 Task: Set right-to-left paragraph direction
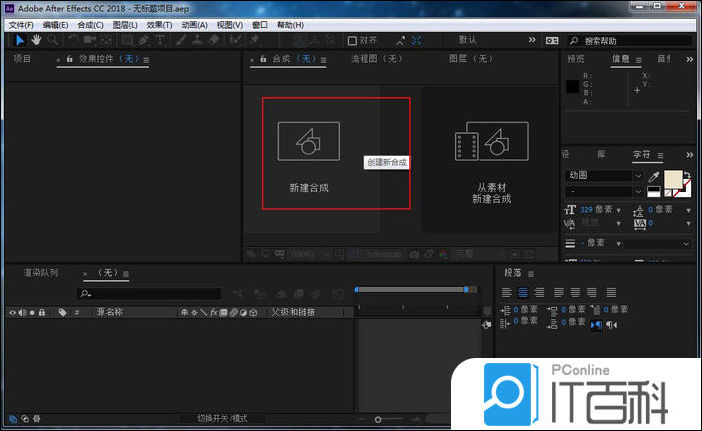click(612, 325)
